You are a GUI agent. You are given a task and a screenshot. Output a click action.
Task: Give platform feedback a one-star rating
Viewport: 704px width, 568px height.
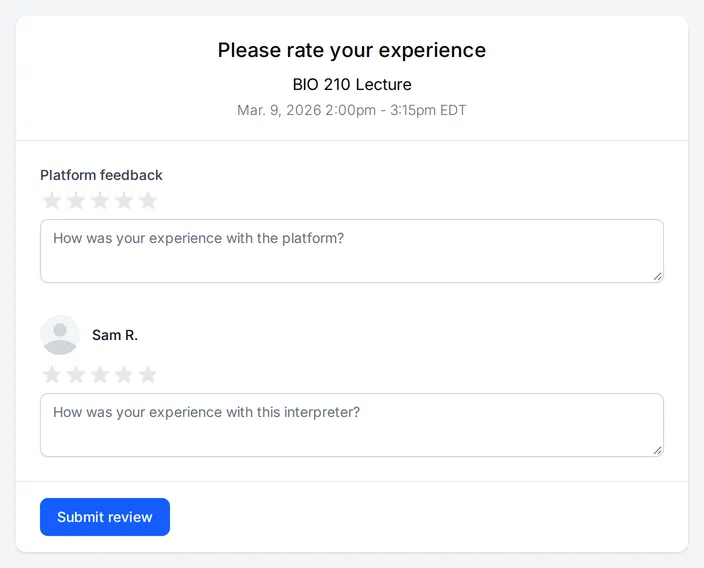[x=52, y=201]
